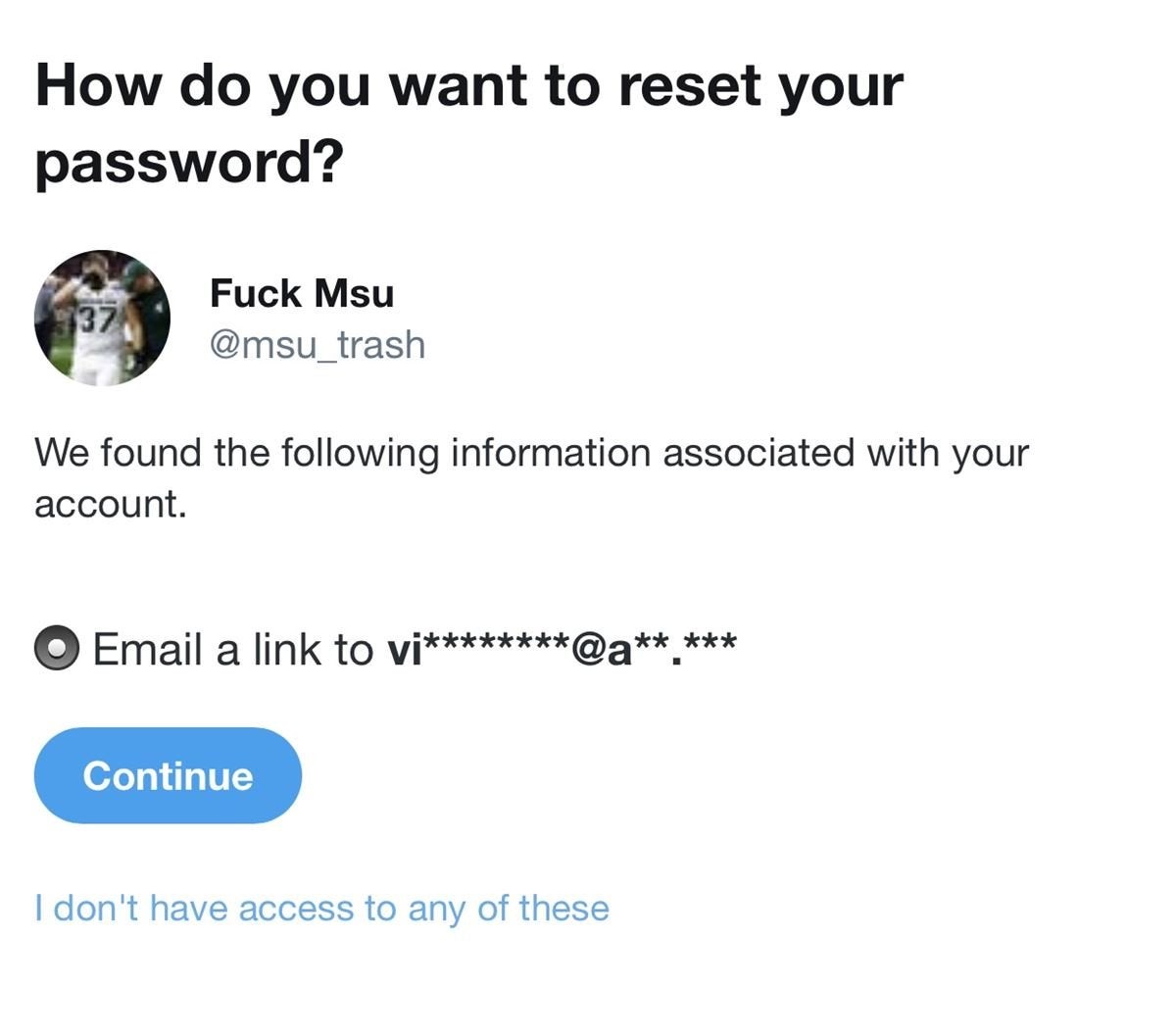Click the "We found the following information" text

click(x=531, y=478)
